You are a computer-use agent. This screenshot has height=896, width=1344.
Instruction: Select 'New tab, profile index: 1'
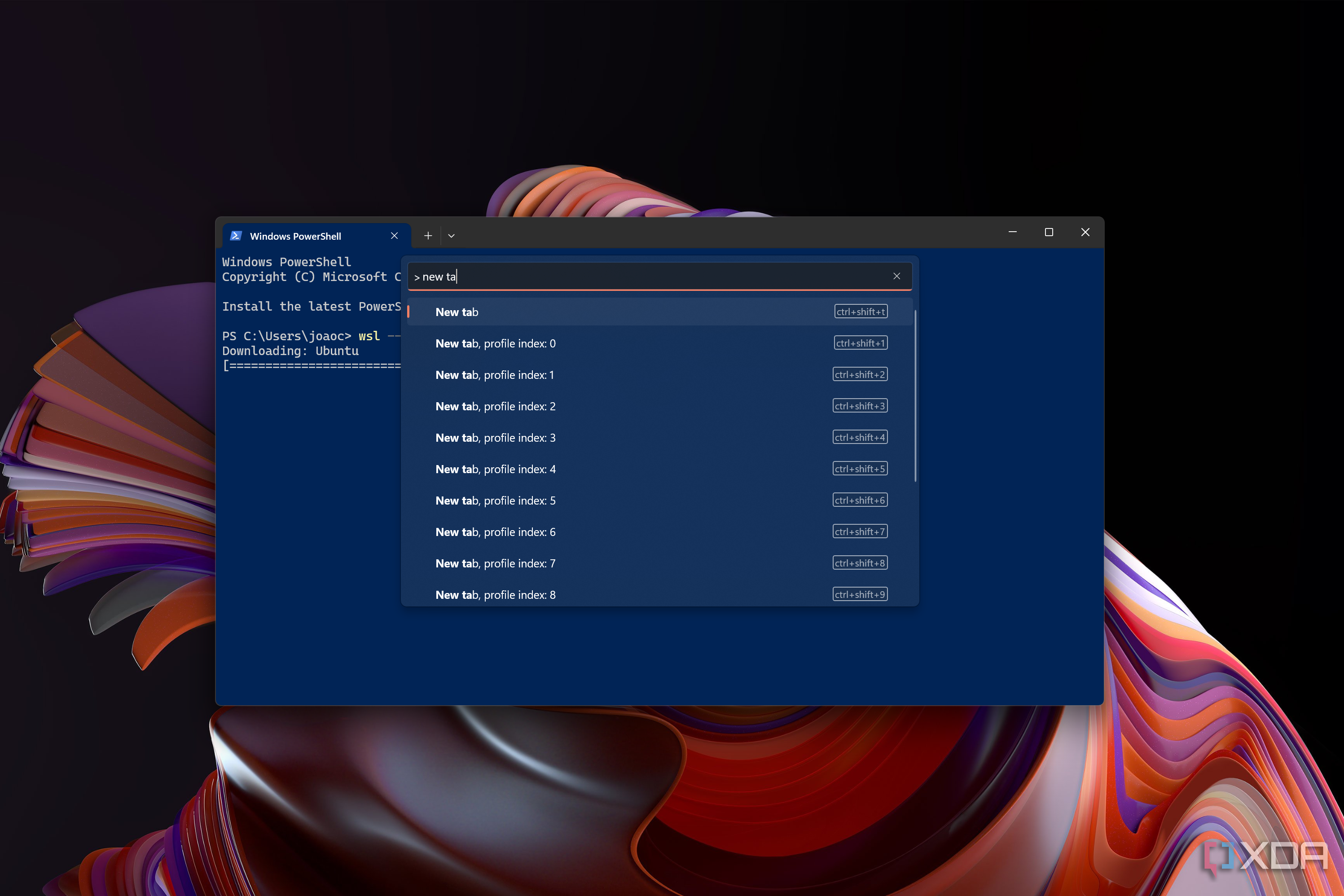click(659, 375)
